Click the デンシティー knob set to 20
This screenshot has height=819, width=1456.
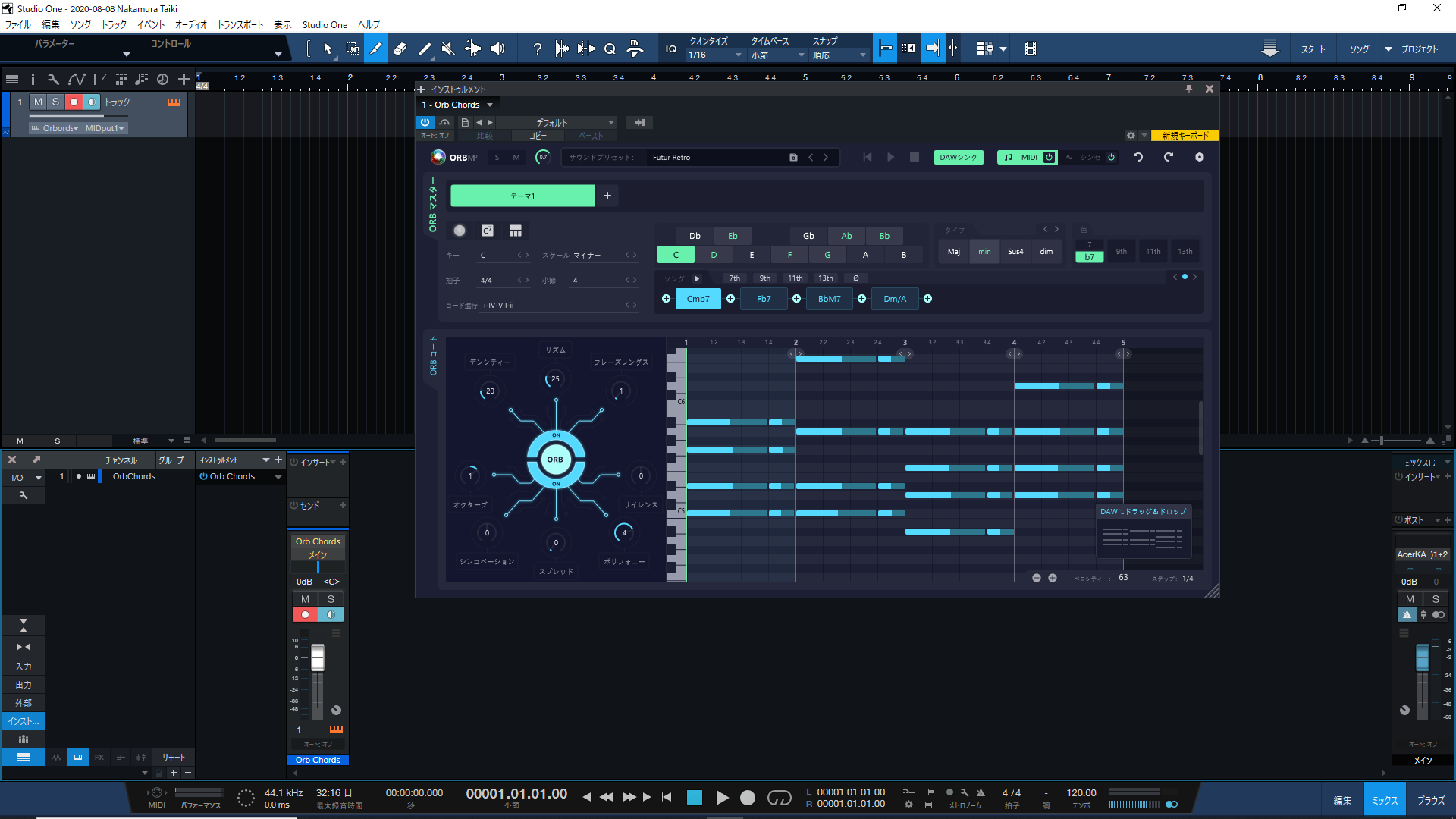(489, 391)
